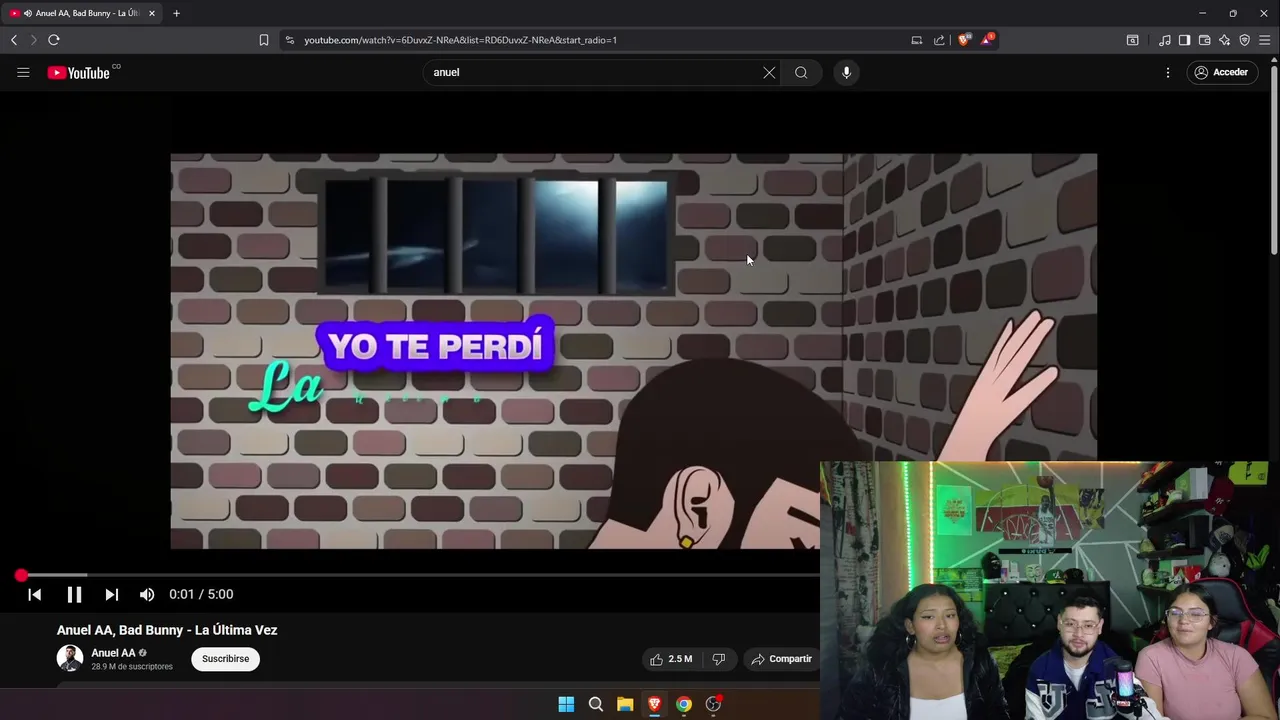Open the Brave Shields lion icon
Image resolution: width=1280 pixels, height=720 pixels.
tap(964, 40)
